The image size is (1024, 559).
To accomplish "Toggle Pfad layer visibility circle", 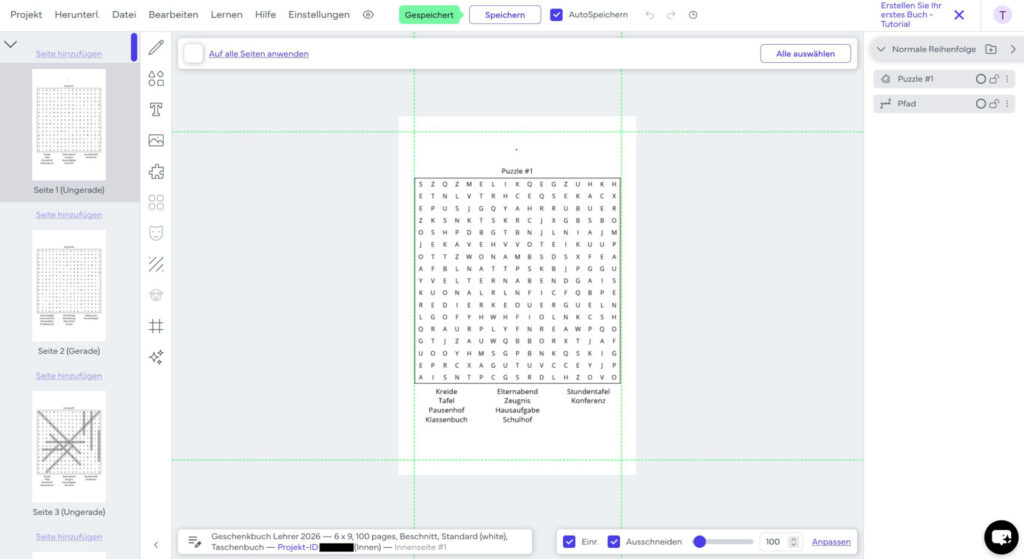I will [981, 104].
